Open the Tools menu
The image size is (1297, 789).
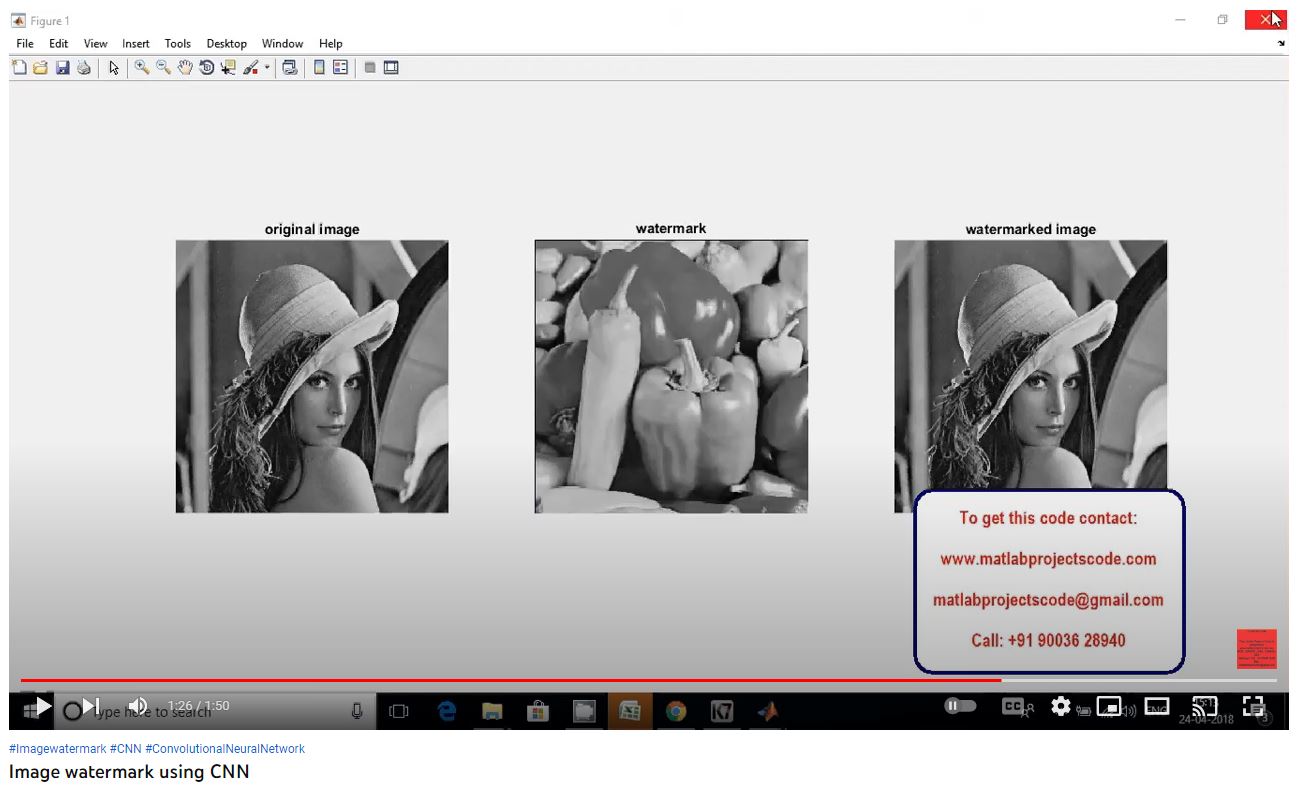coord(178,44)
